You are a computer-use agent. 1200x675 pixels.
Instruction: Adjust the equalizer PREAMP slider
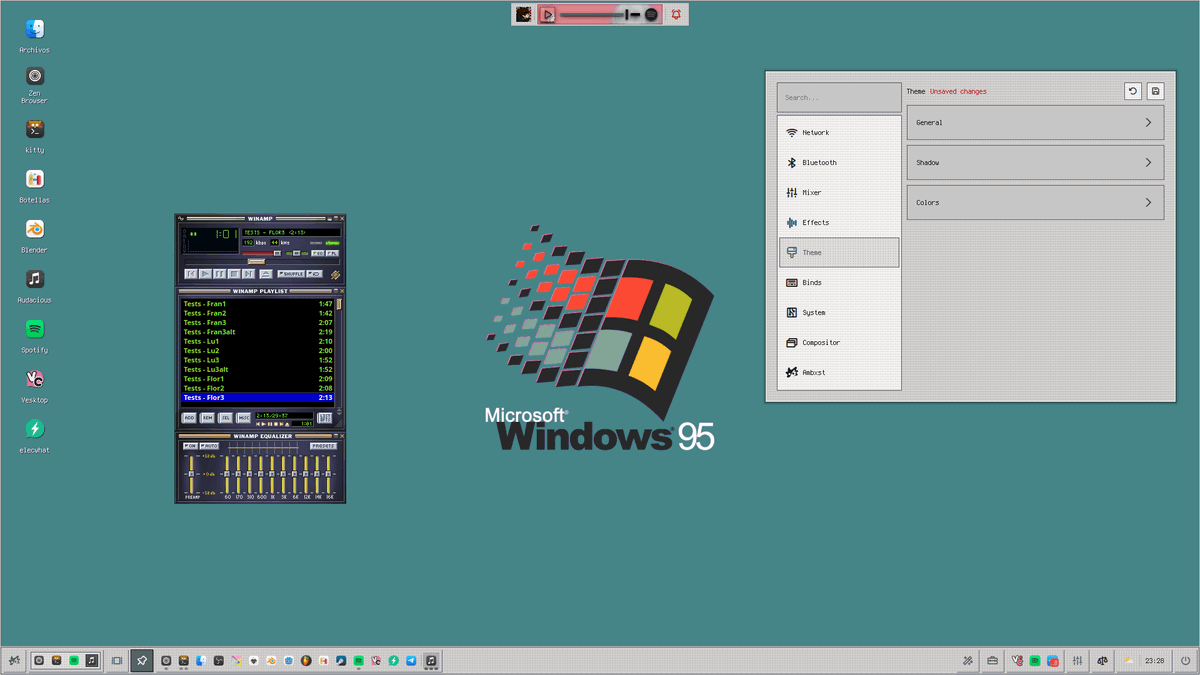pyautogui.click(x=191, y=474)
